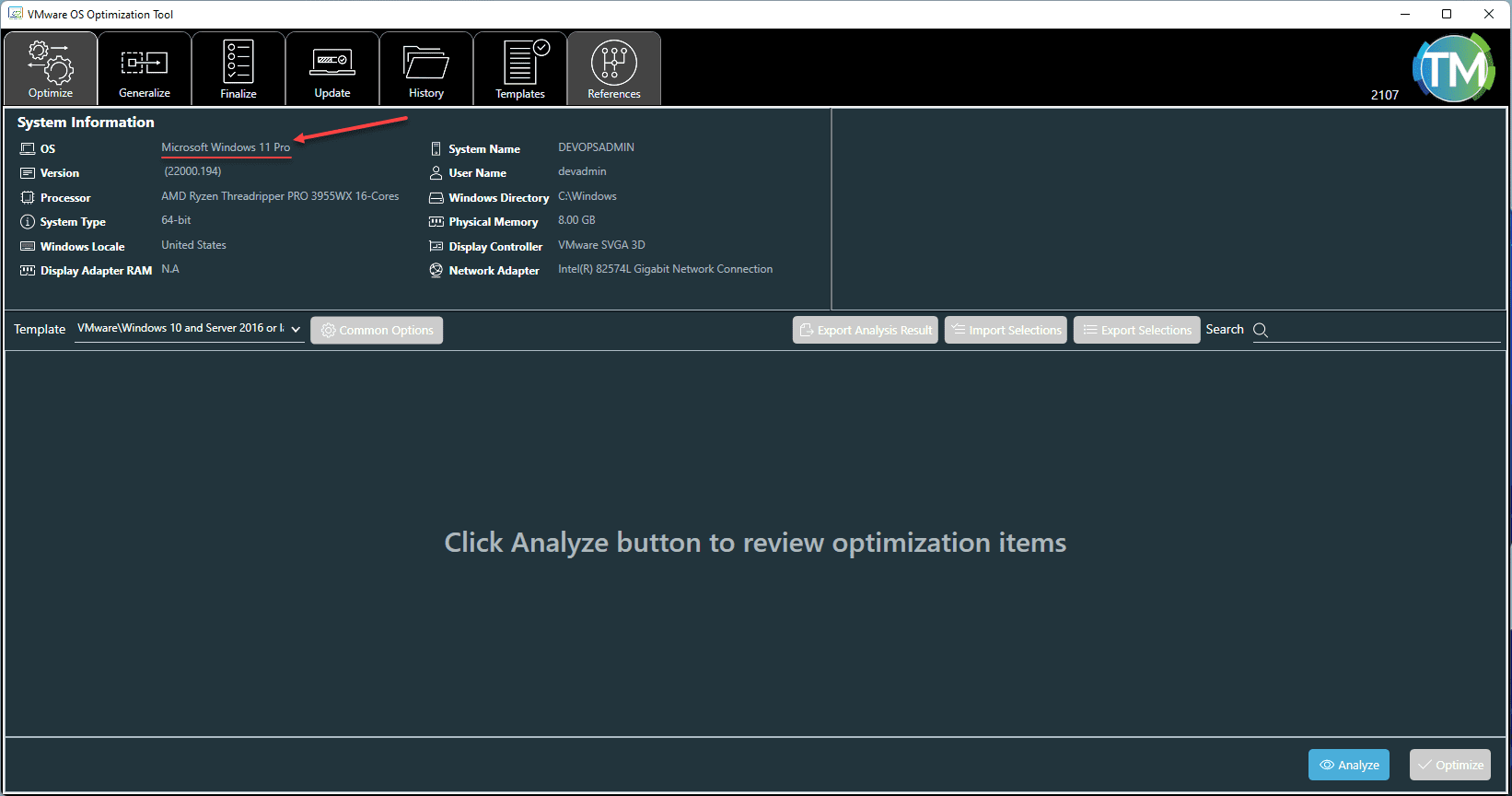Image resolution: width=1512 pixels, height=796 pixels.
Task: Go to the Update tab
Action: [332, 68]
